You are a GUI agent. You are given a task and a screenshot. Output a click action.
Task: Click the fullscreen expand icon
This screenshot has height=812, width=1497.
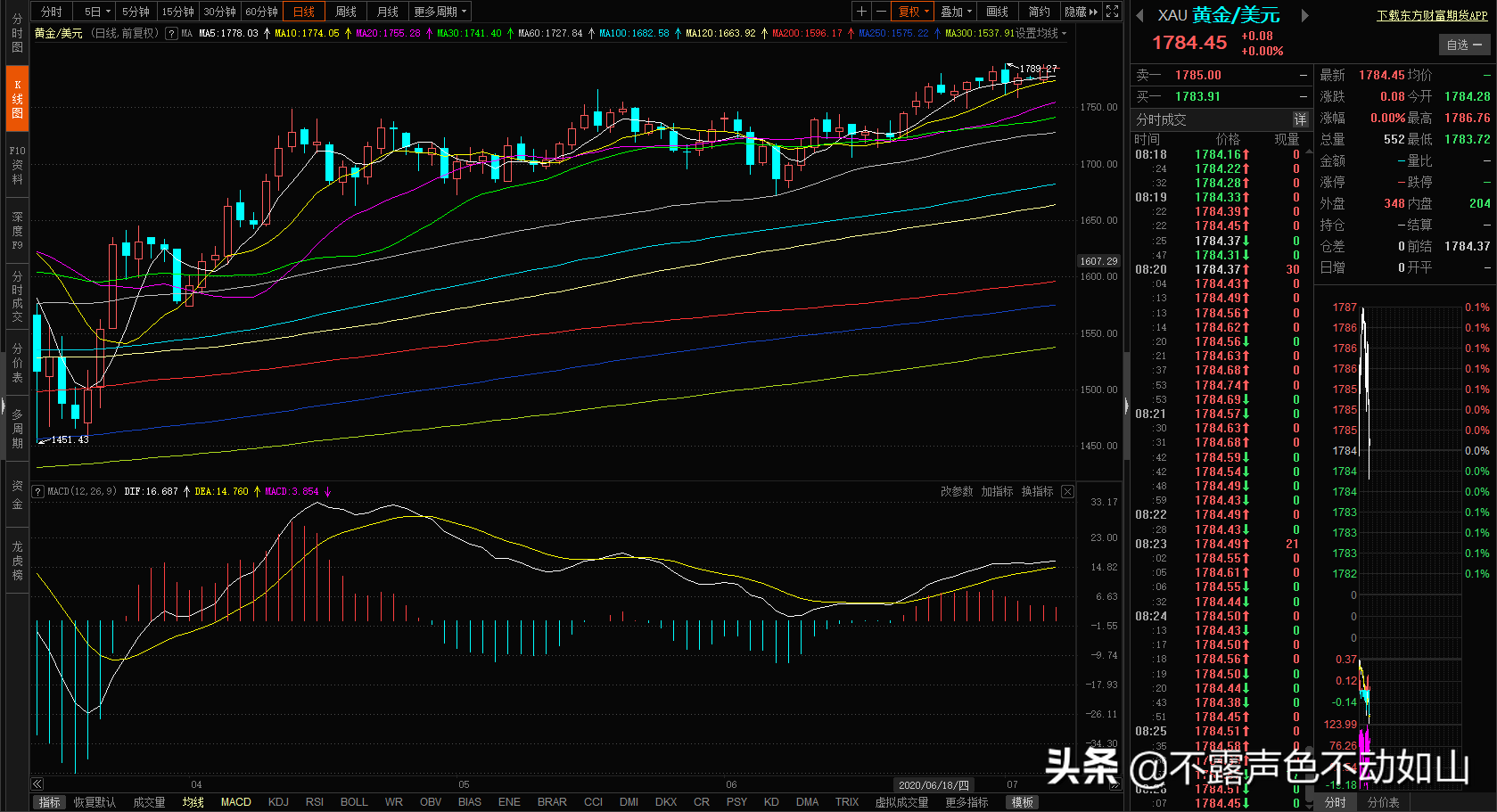tap(1111, 11)
